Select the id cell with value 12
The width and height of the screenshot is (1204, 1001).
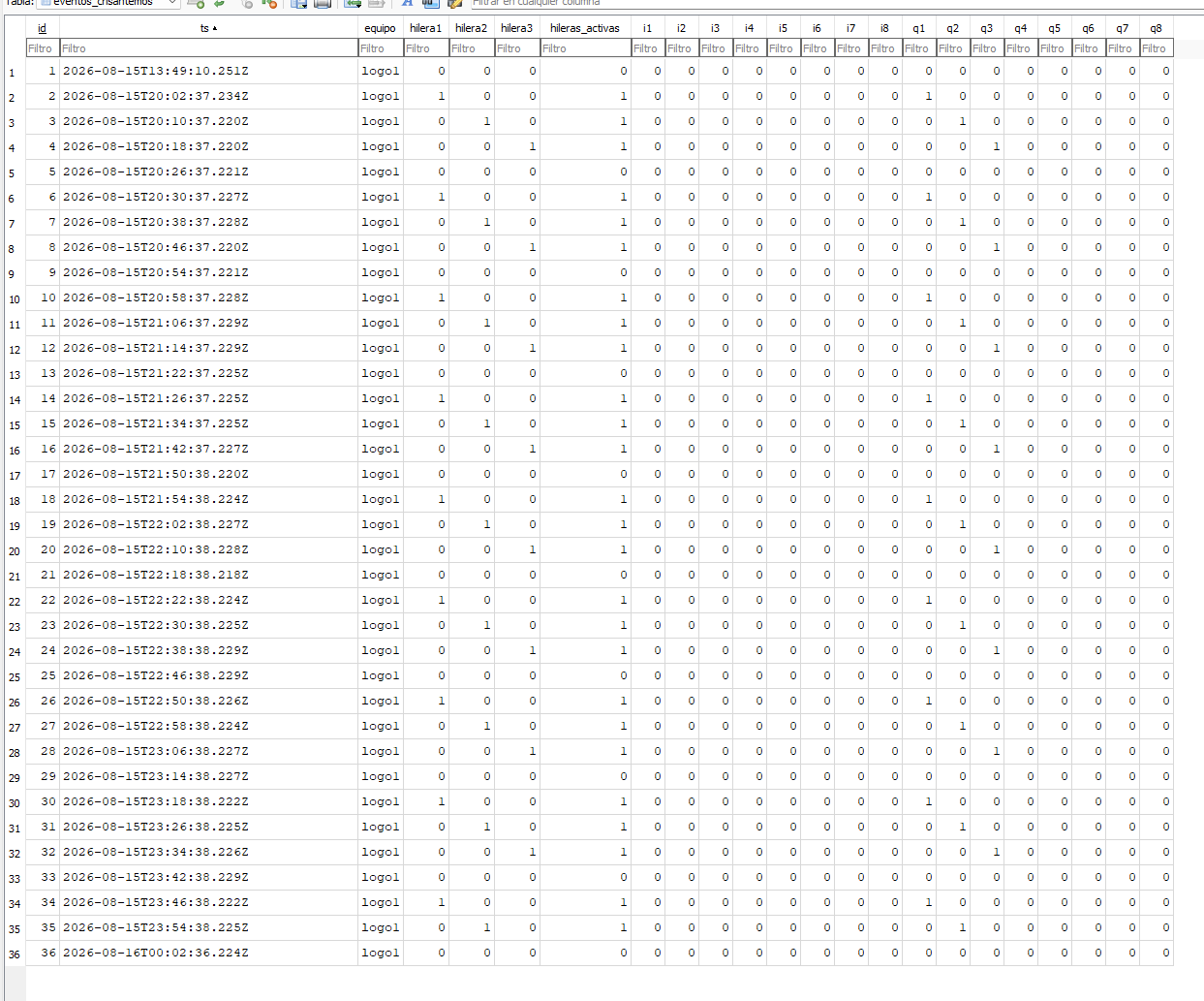click(x=43, y=348)
